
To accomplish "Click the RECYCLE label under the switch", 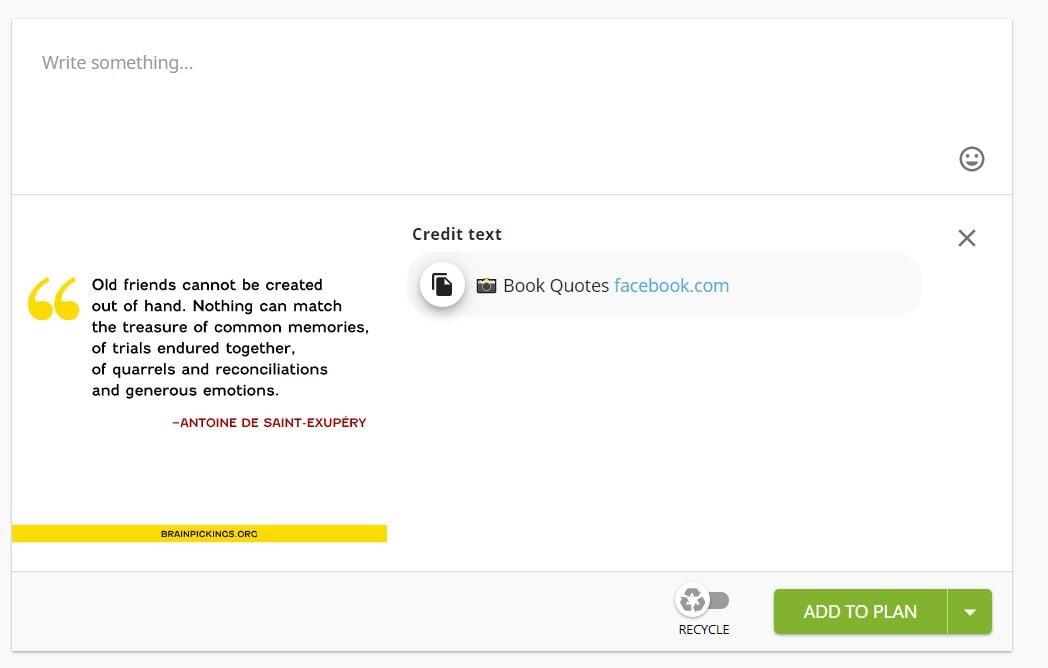I will coord(704,629).
